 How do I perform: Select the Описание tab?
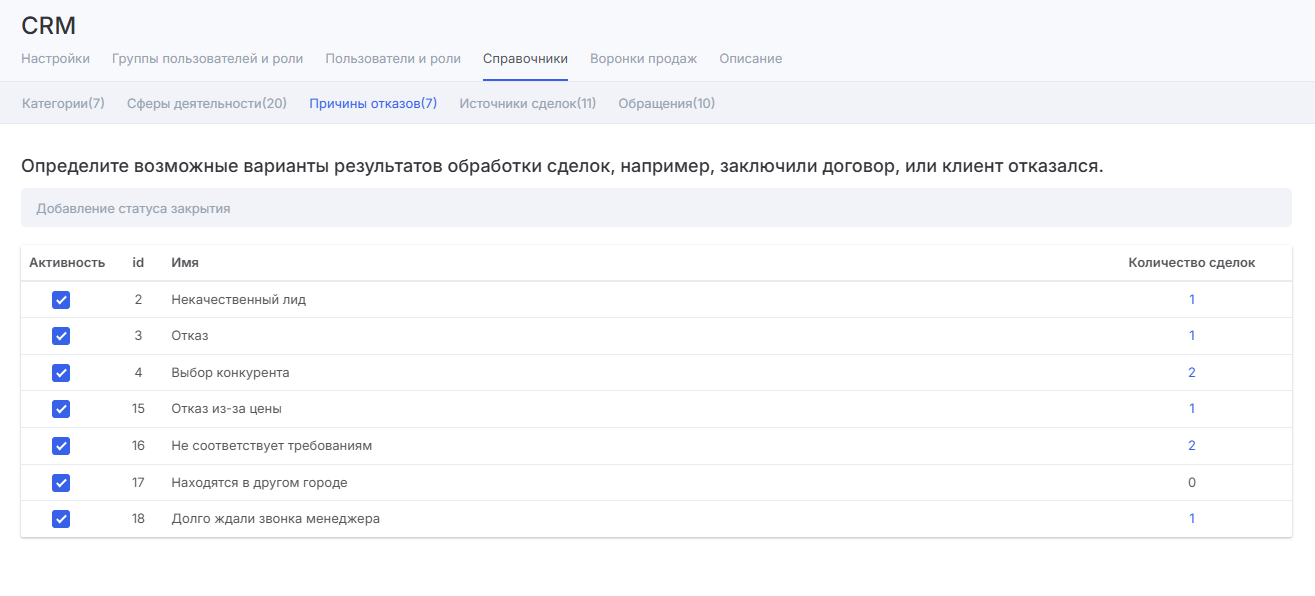point(750,59)
